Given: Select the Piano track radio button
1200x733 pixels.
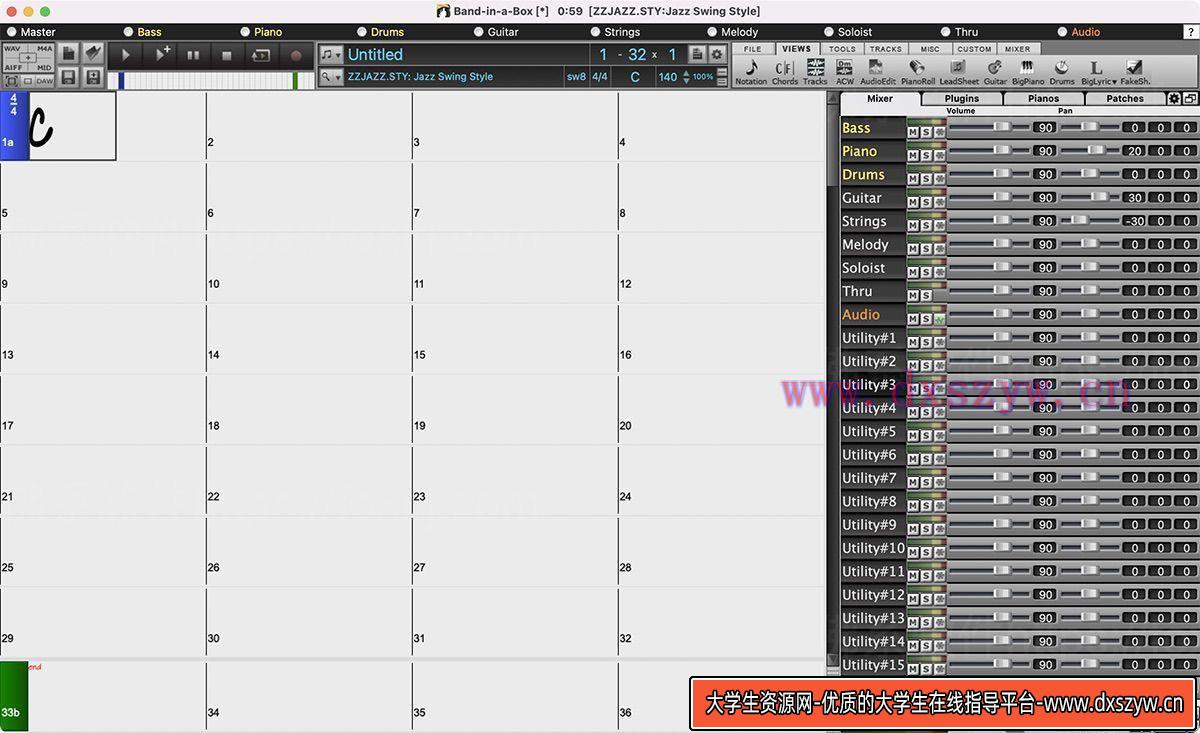Looking at the screenshot, I should (x=245, y=32).
